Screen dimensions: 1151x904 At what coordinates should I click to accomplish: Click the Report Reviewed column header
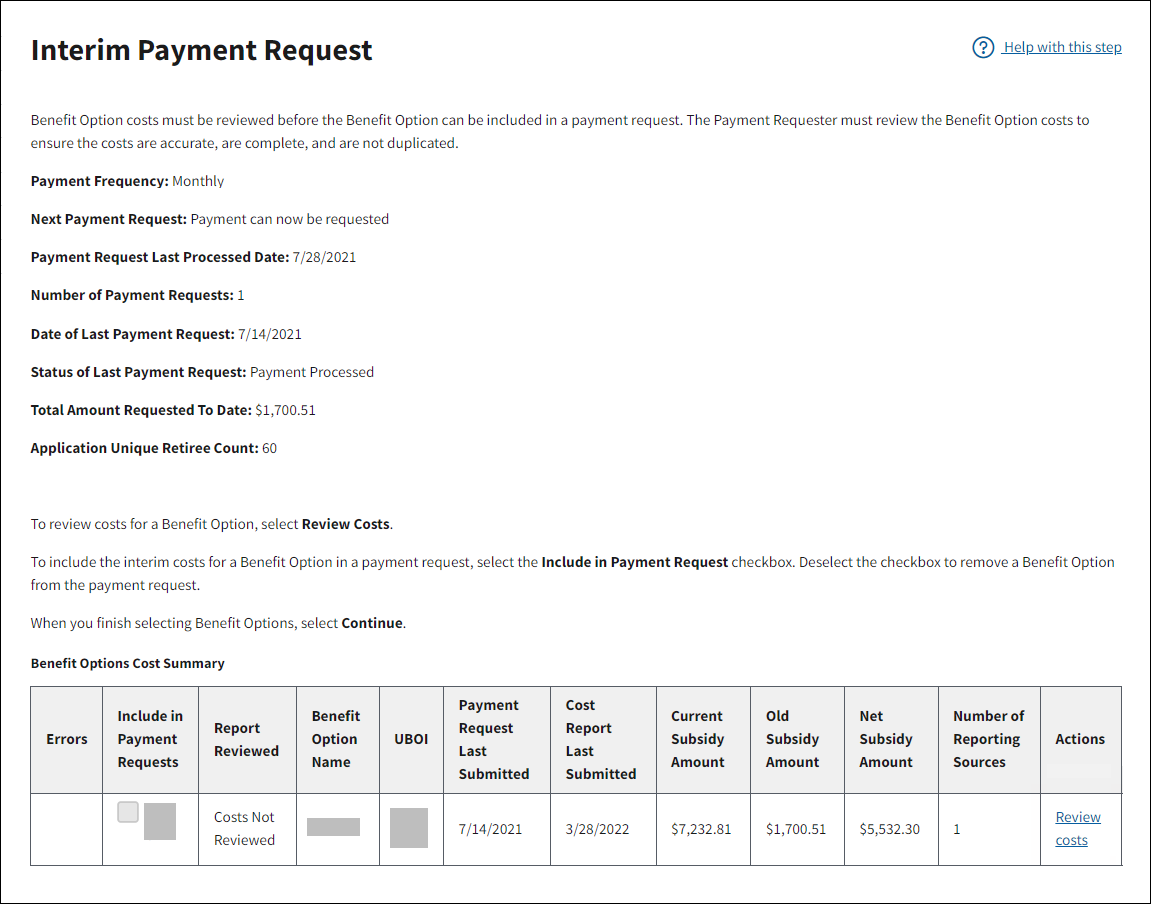click(246, 739)
